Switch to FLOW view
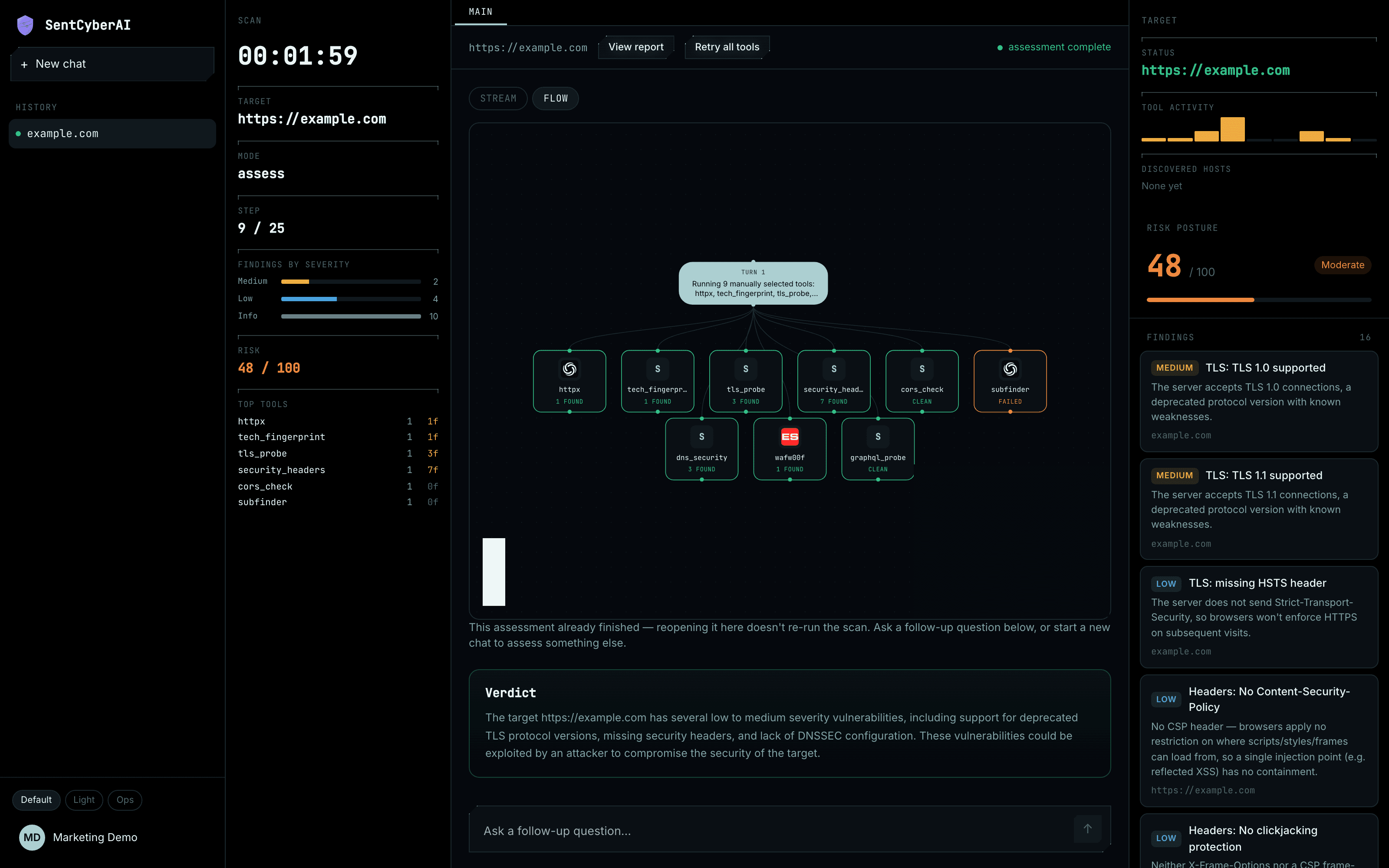This screenshot has width=1389, height=868. tap(555, 98)
